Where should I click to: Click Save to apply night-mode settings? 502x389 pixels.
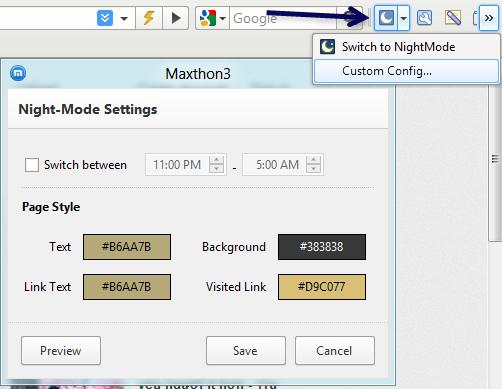(246, 351)
